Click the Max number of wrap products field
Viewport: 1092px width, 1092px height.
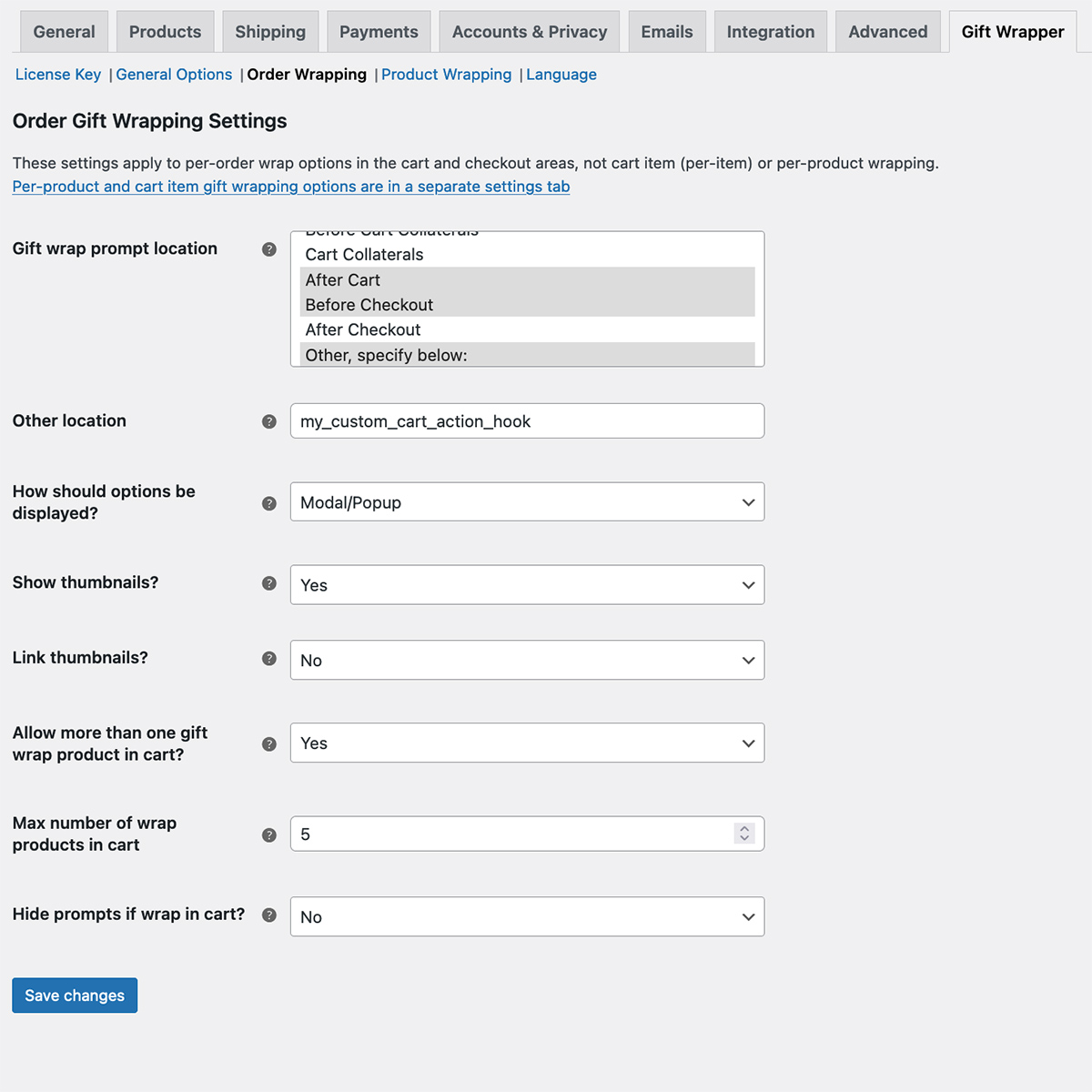pyautogui.click(x=527, y=834)
